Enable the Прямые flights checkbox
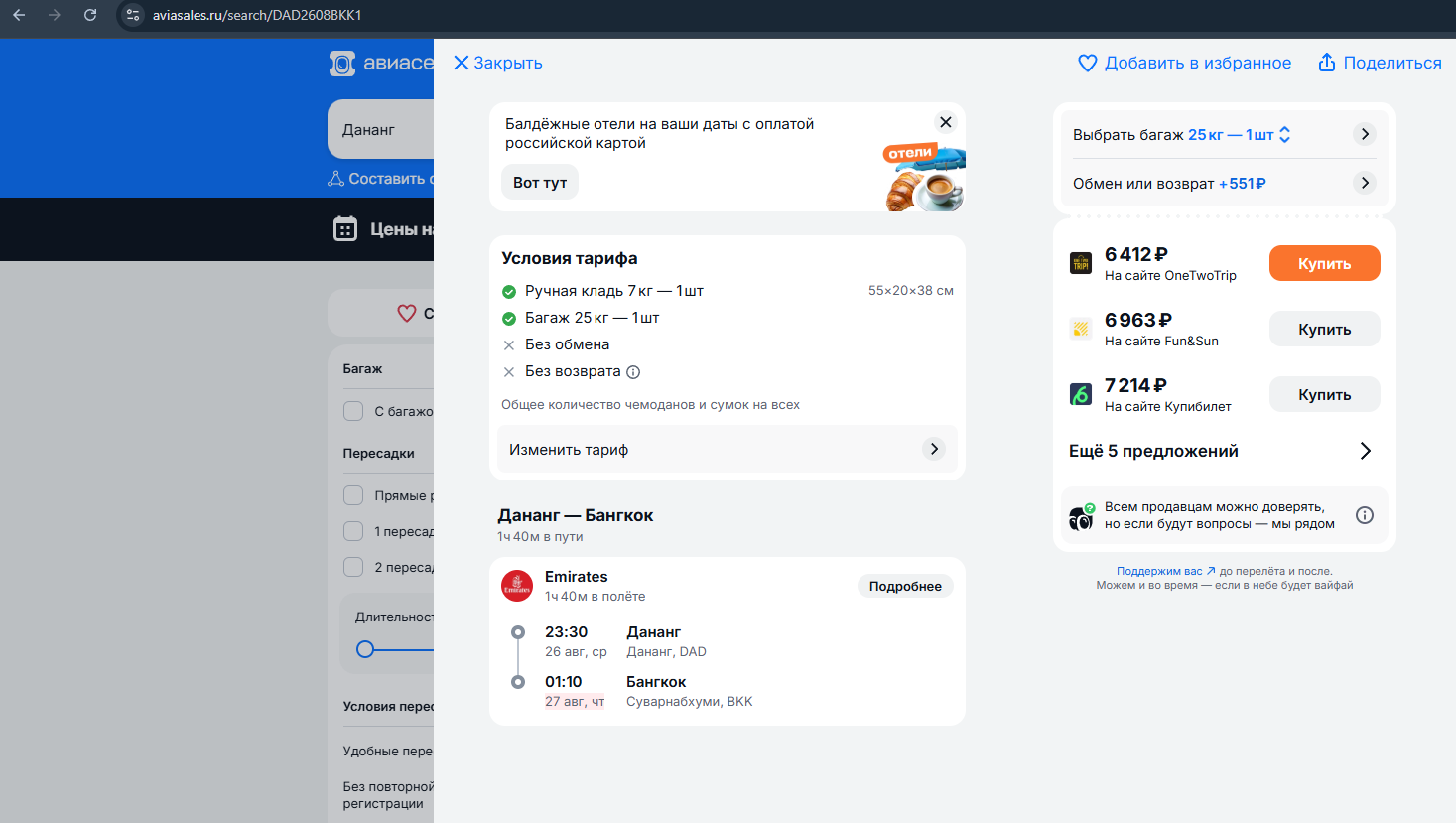1456x823 pixels. [353, 495]
